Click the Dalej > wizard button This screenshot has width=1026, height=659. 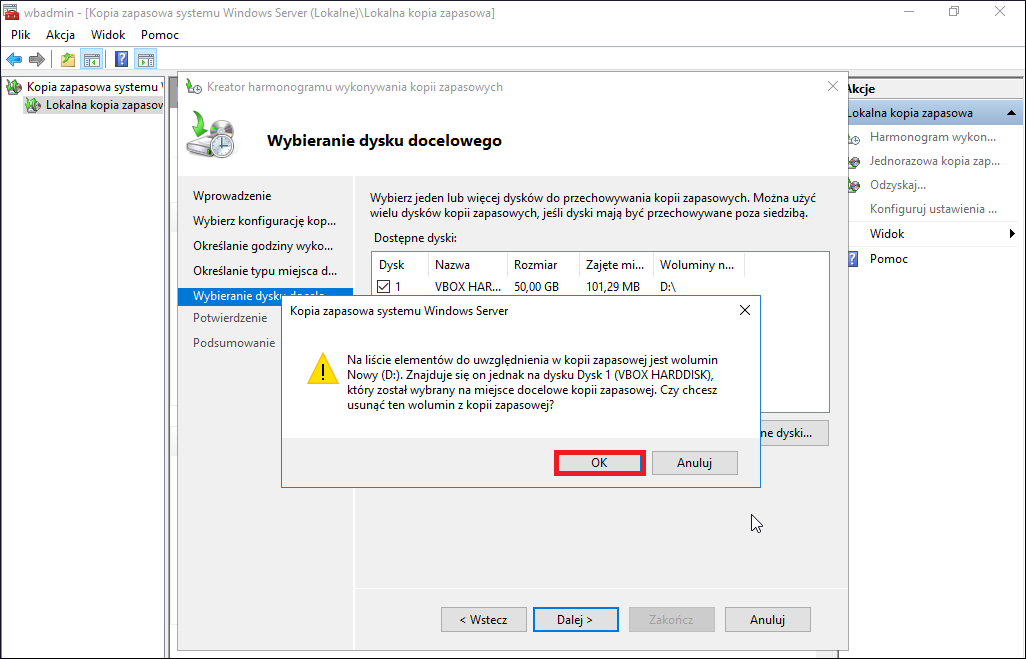(x=575, y=620)
